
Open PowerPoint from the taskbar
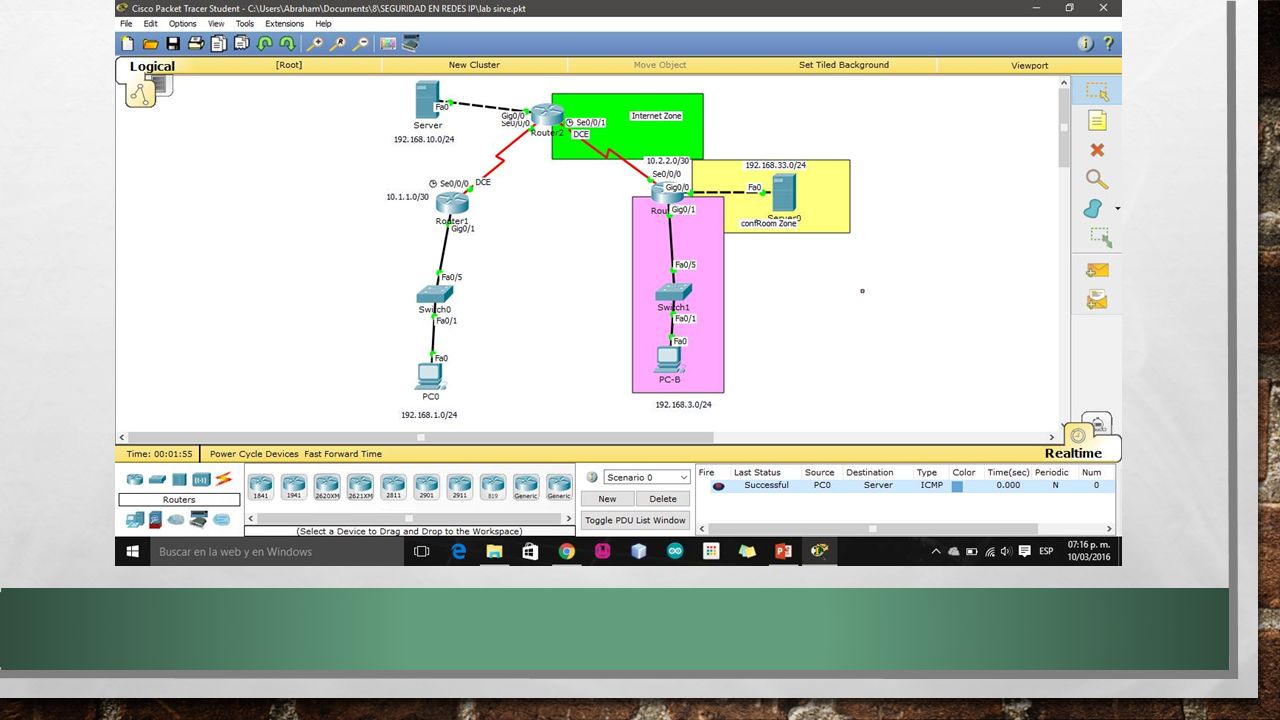pyautogui.click(x=783, y=552)
